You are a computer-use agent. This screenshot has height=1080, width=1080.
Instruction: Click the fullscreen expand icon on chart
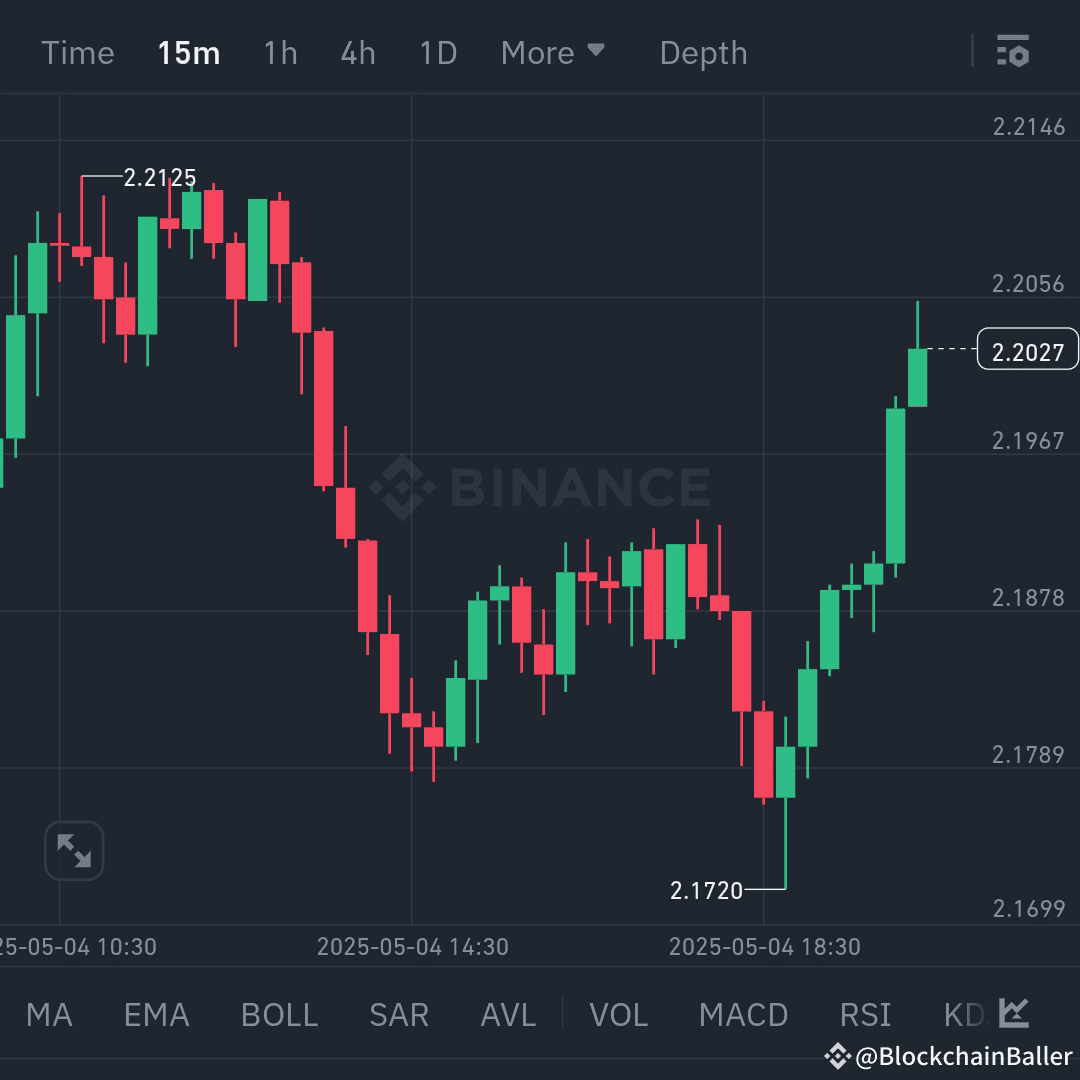pos(74,849)
